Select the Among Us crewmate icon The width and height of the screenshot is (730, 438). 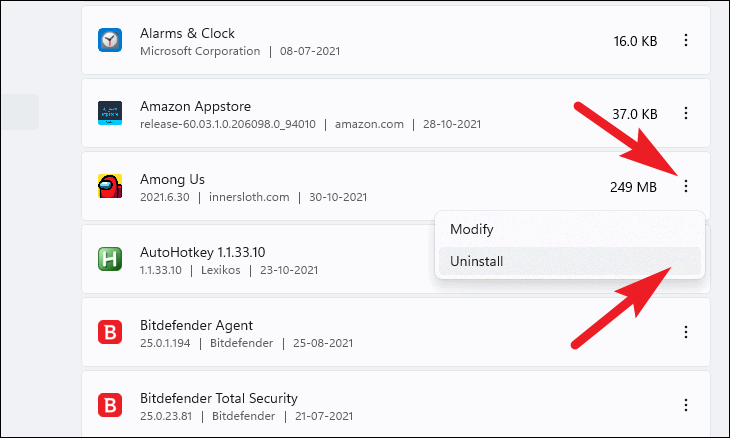(110, 186)
